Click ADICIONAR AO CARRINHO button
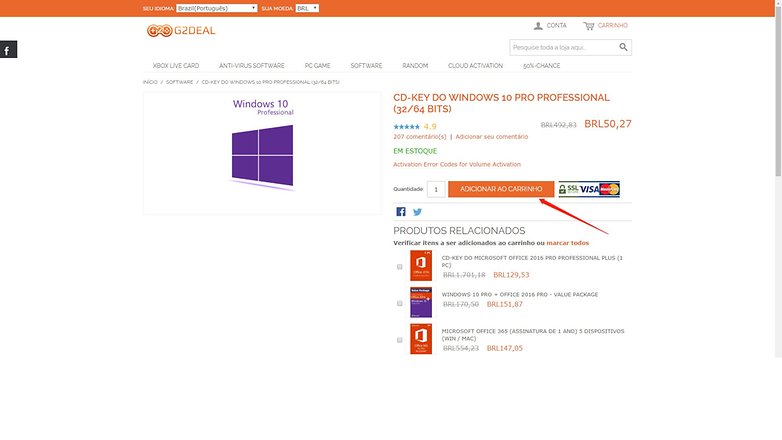Screen dimensions: 782x440 (501, 189)
